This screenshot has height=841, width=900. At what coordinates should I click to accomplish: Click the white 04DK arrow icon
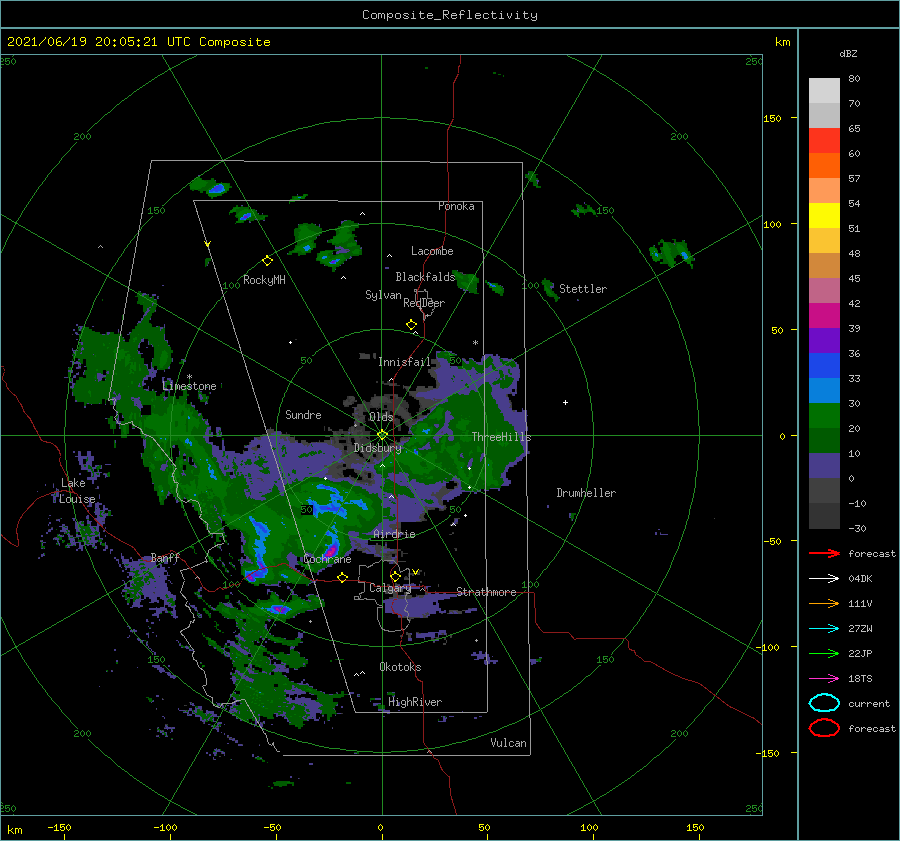[824, 578]
